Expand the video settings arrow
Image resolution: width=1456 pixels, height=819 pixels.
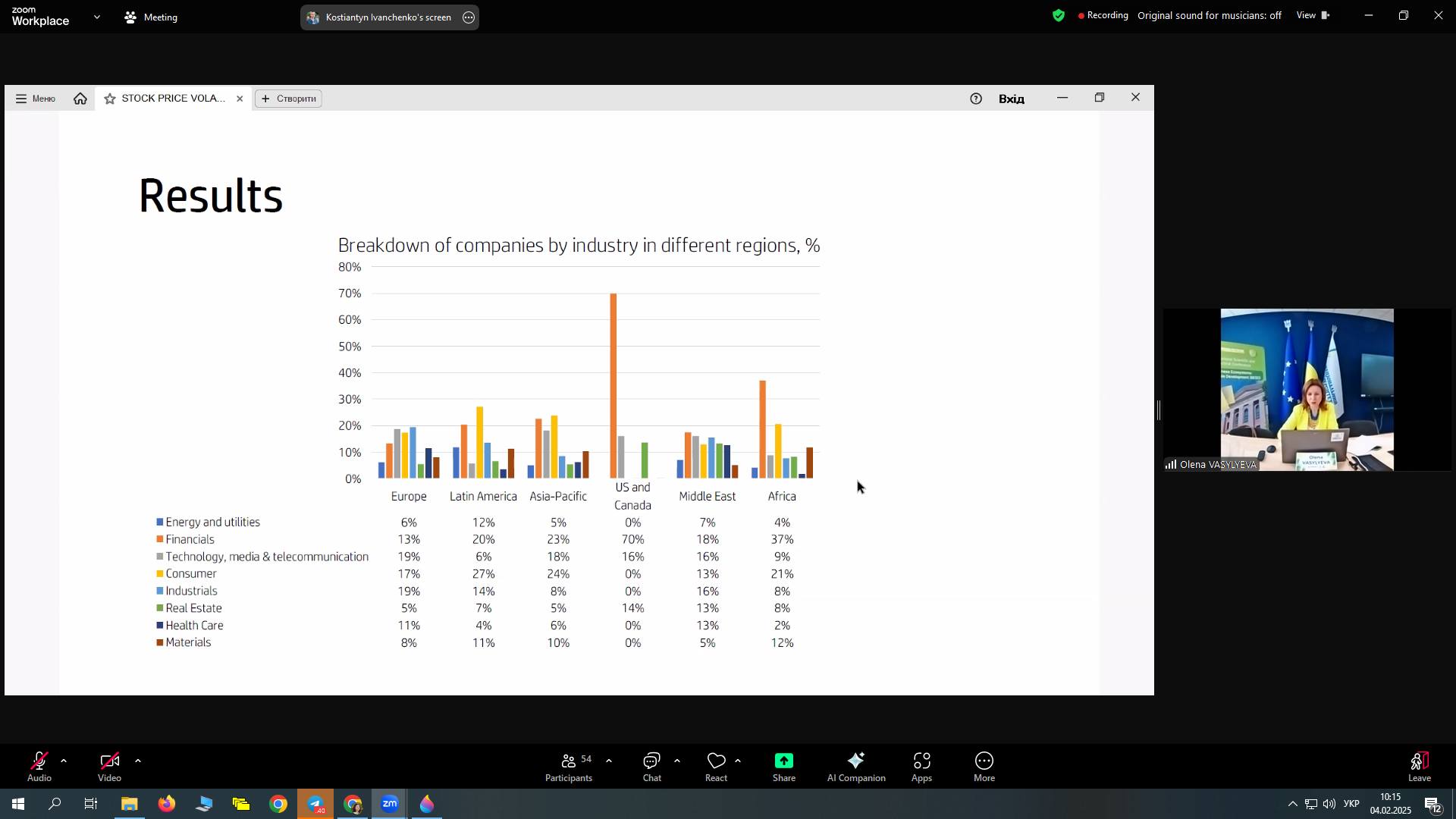[138, 761]
